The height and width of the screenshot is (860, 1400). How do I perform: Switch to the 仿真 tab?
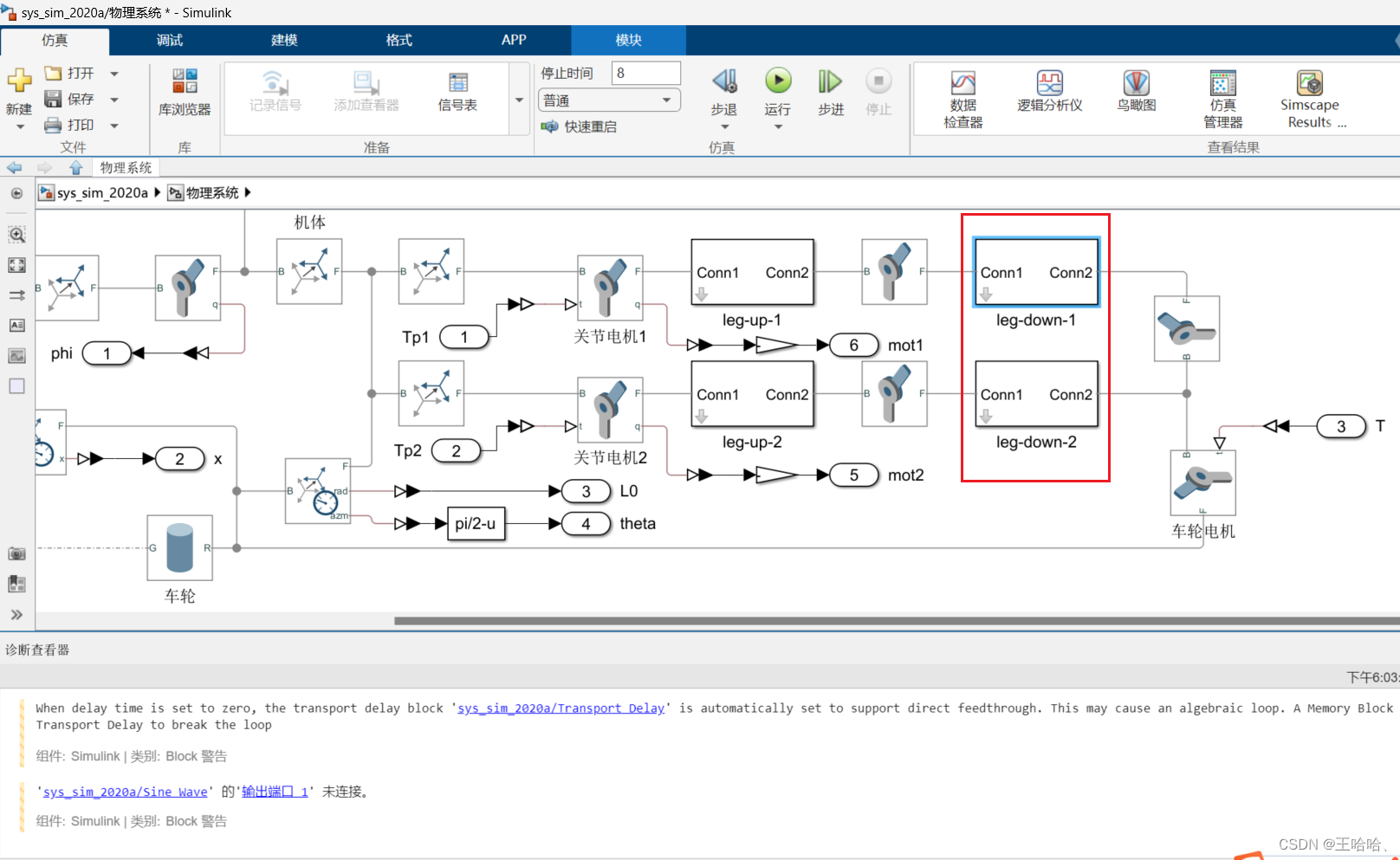(55, 40)
